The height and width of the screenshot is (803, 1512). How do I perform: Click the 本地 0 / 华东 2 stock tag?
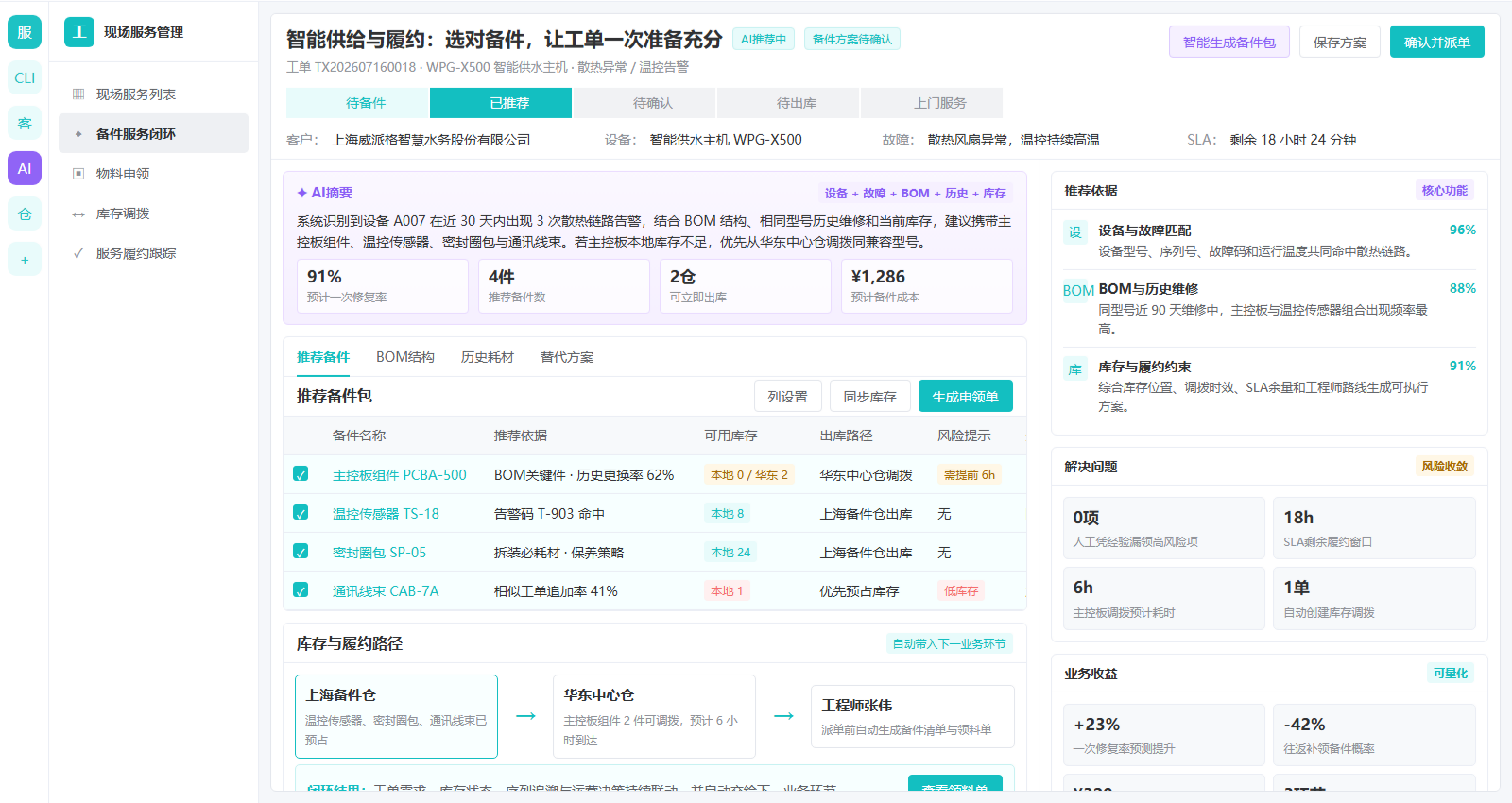point(749,474)
